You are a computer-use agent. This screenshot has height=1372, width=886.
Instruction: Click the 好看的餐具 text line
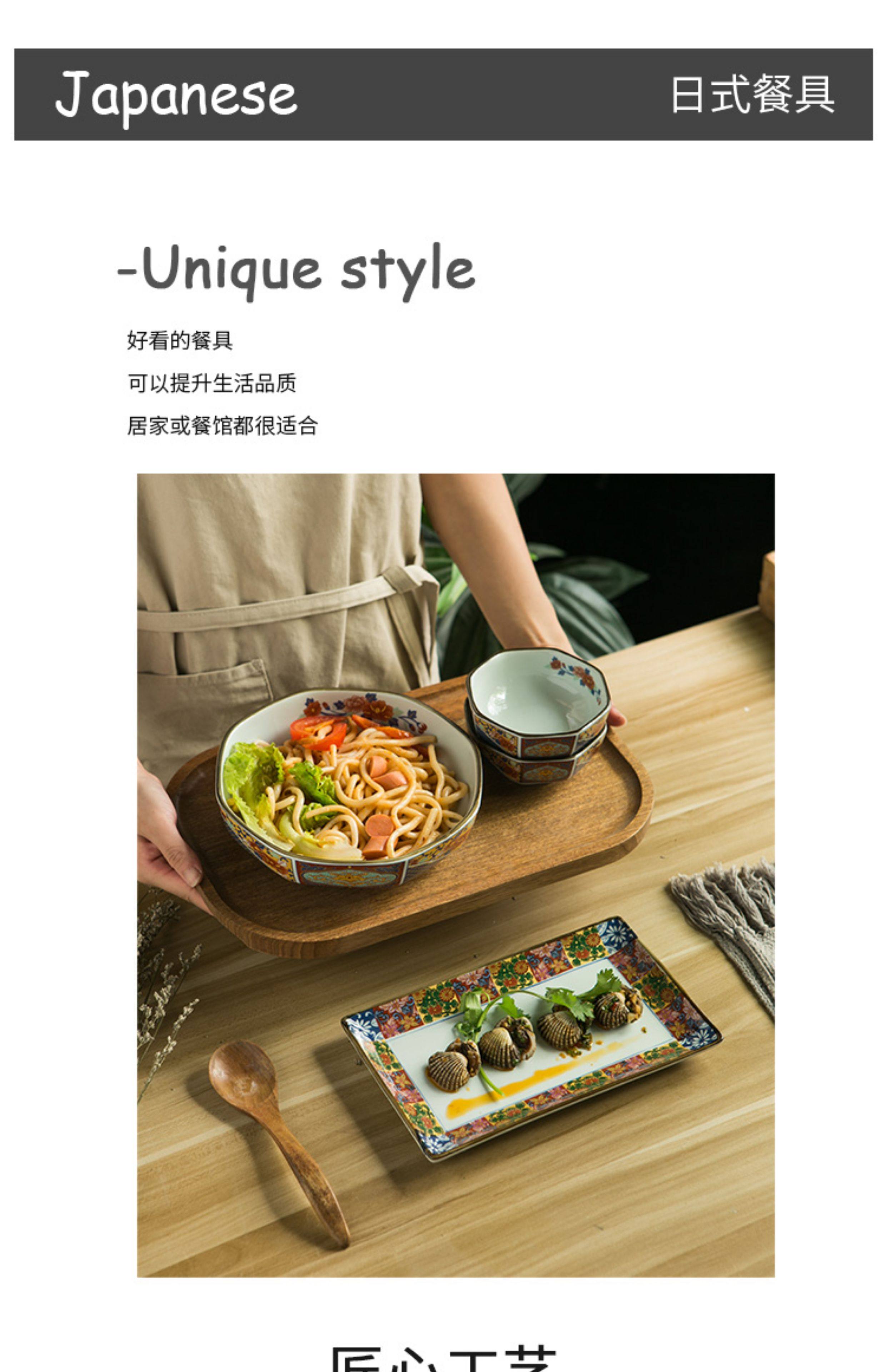pos(180,340)
